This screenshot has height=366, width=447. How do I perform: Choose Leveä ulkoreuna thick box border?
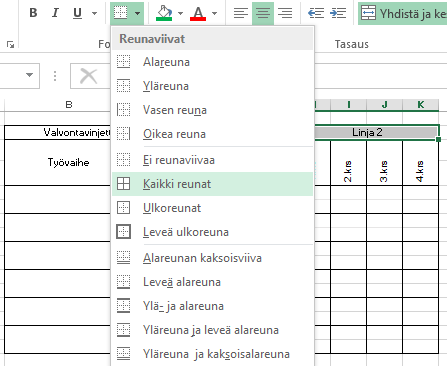212,232
